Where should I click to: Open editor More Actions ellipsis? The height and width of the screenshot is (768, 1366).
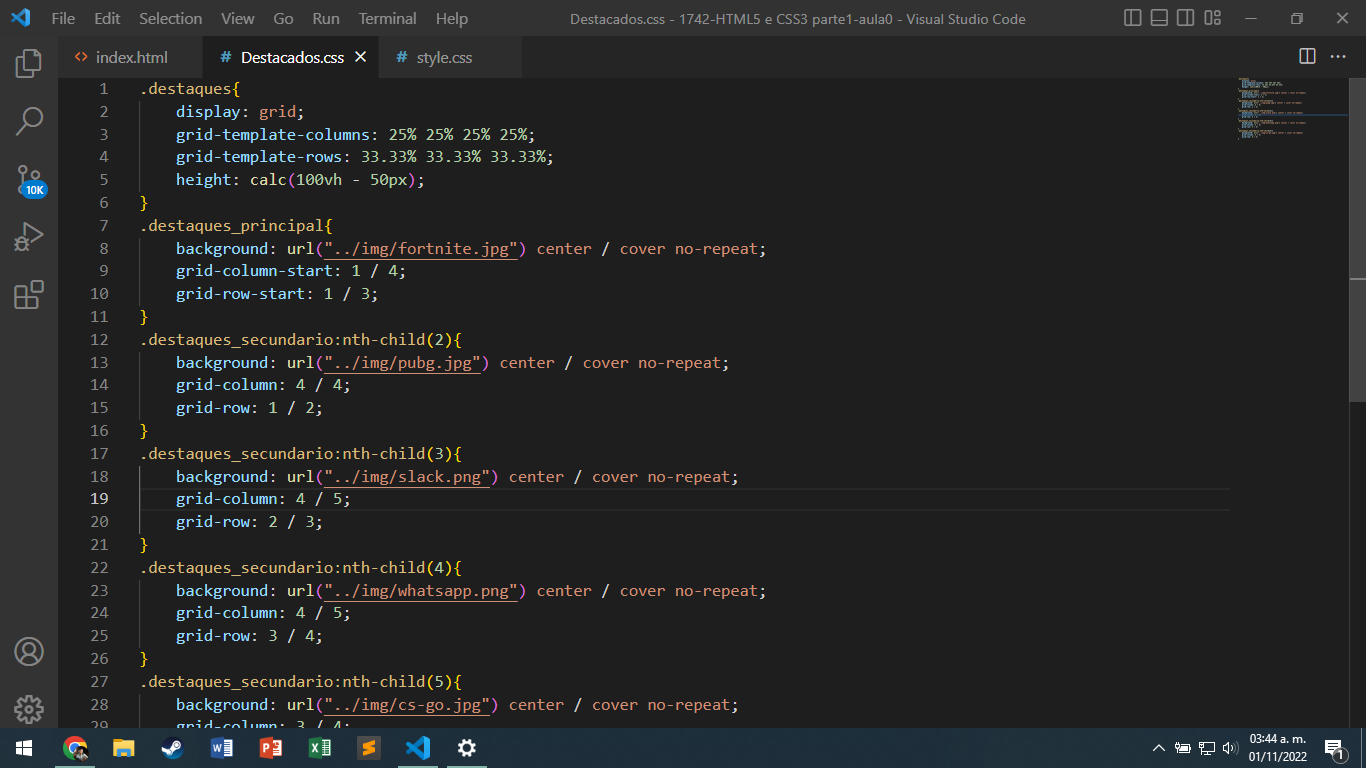(x=1340, y=56)
